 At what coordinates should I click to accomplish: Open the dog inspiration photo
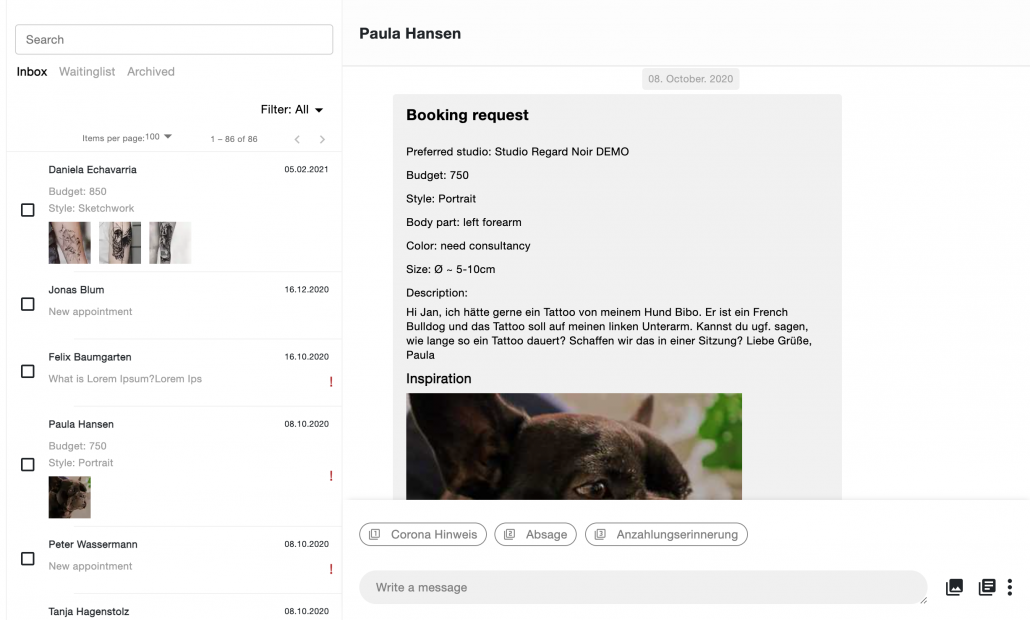tap(574, 446)
